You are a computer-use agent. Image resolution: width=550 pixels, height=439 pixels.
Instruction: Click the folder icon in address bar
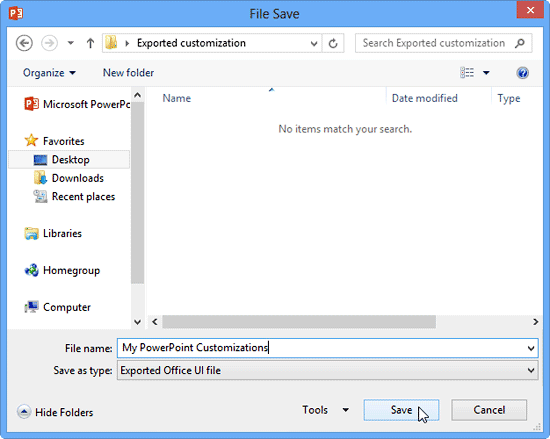[111, 43]
